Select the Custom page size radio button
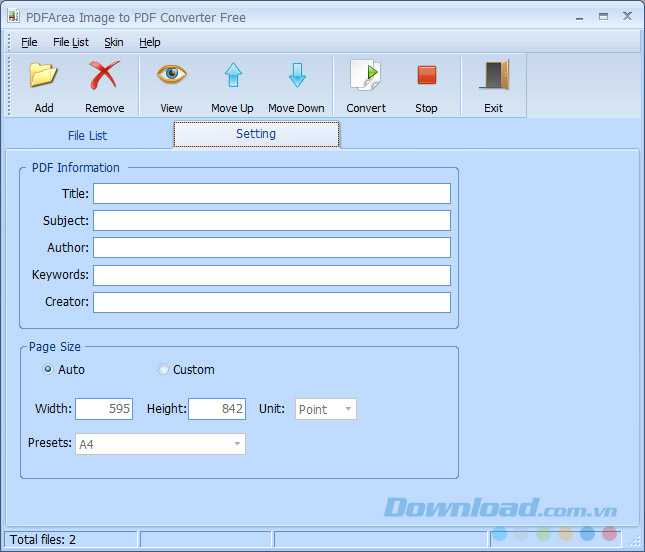 [x=164, y=370]
